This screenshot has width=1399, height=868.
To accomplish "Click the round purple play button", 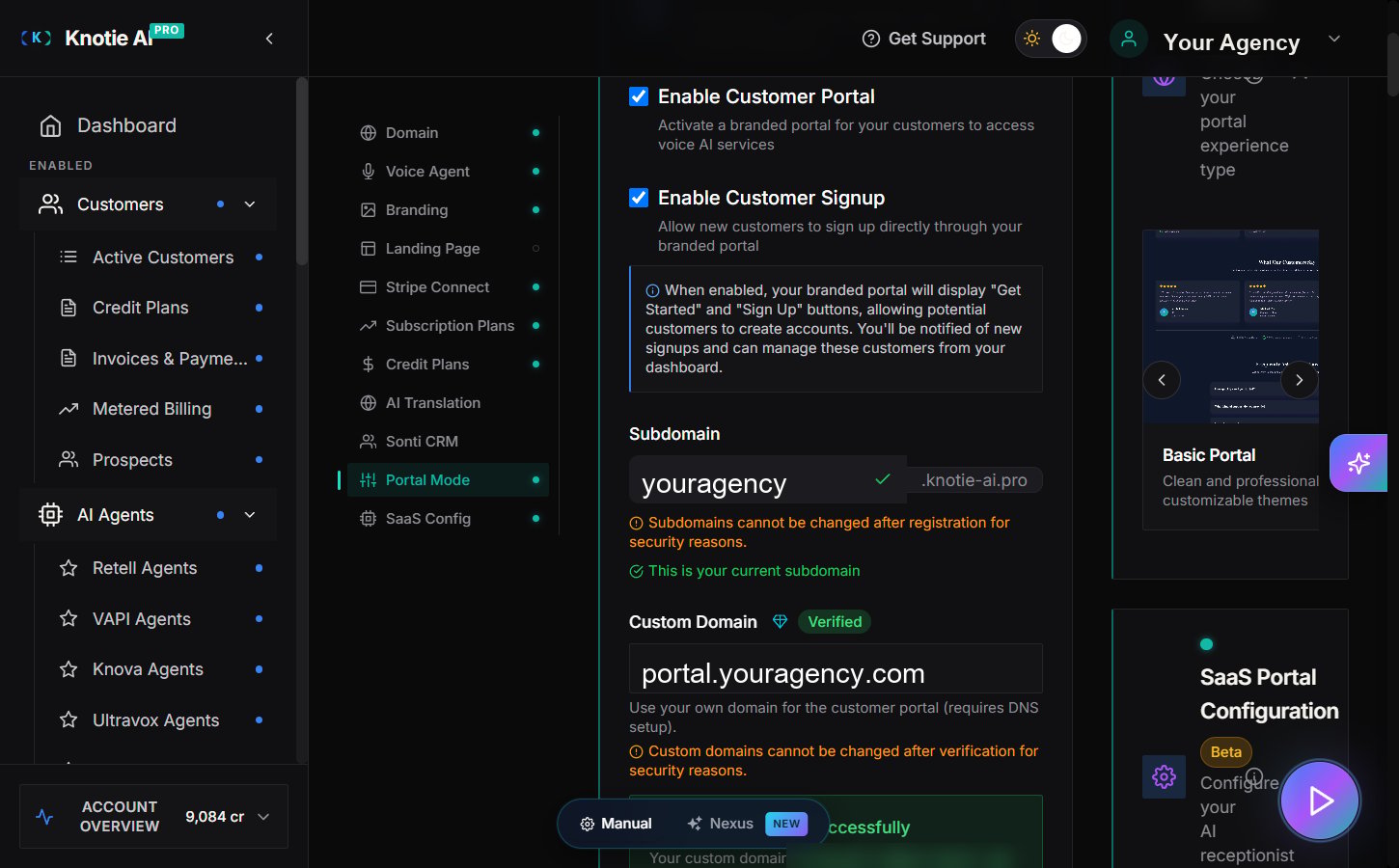I will pyautogui.click(x=1319, y=800).
